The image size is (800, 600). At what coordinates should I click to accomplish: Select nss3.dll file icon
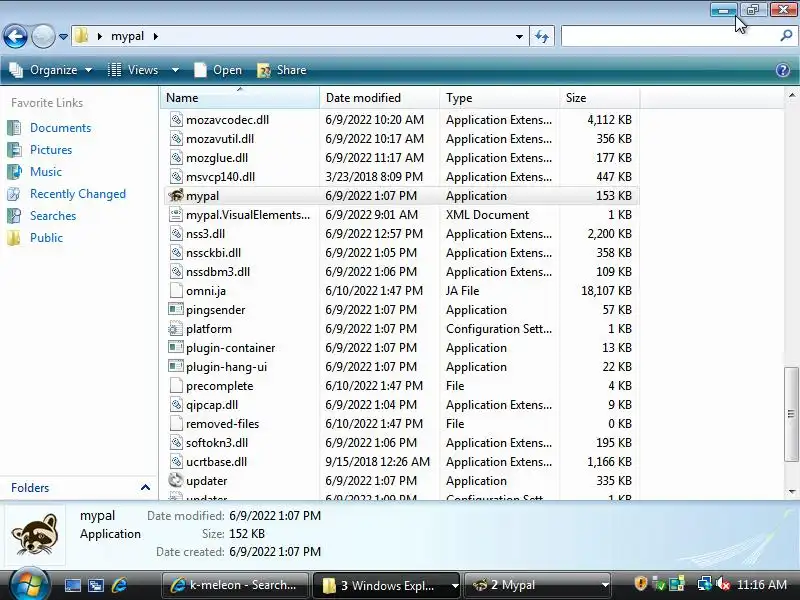click(x=176, y=234)
